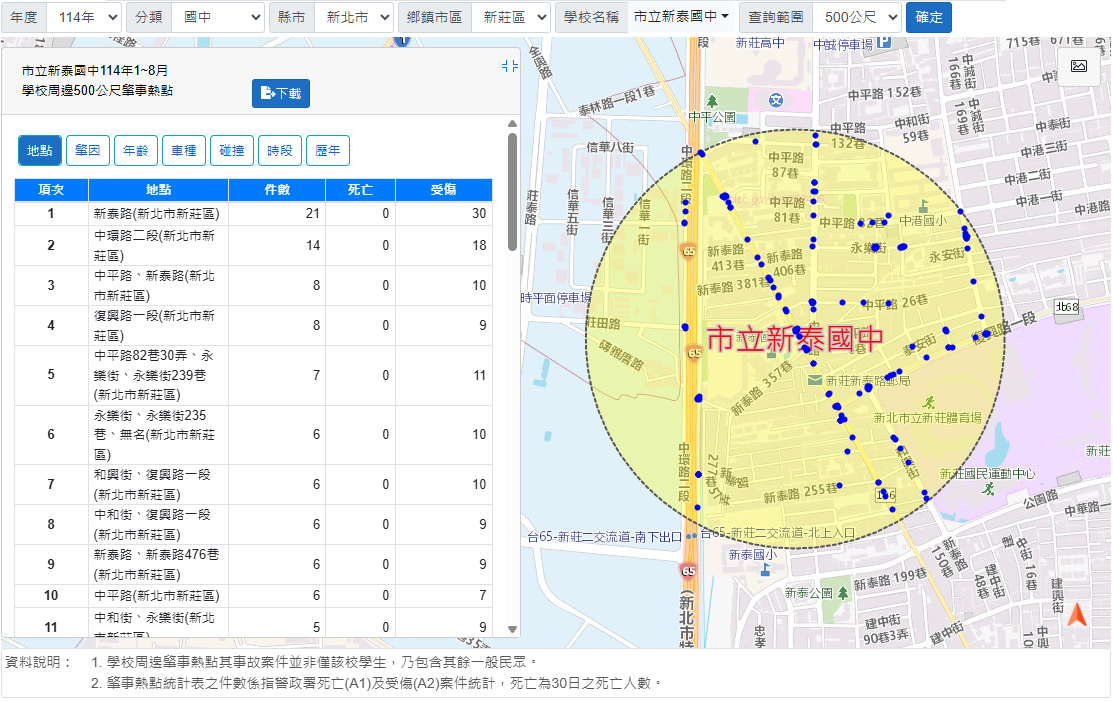Open the 學校名稱 school name selector

(681, 18)
